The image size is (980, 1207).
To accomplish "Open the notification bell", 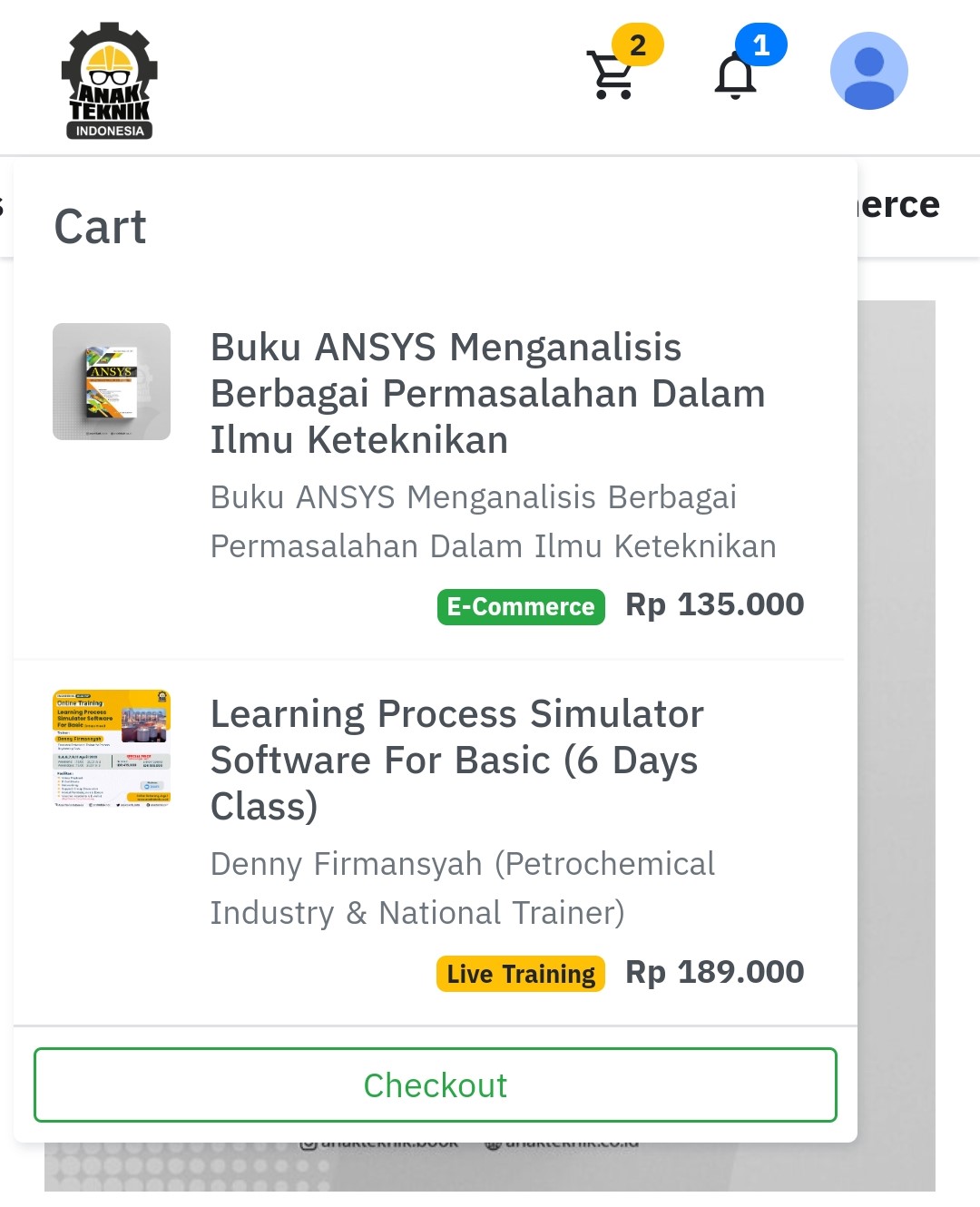I will pos(735,76).
